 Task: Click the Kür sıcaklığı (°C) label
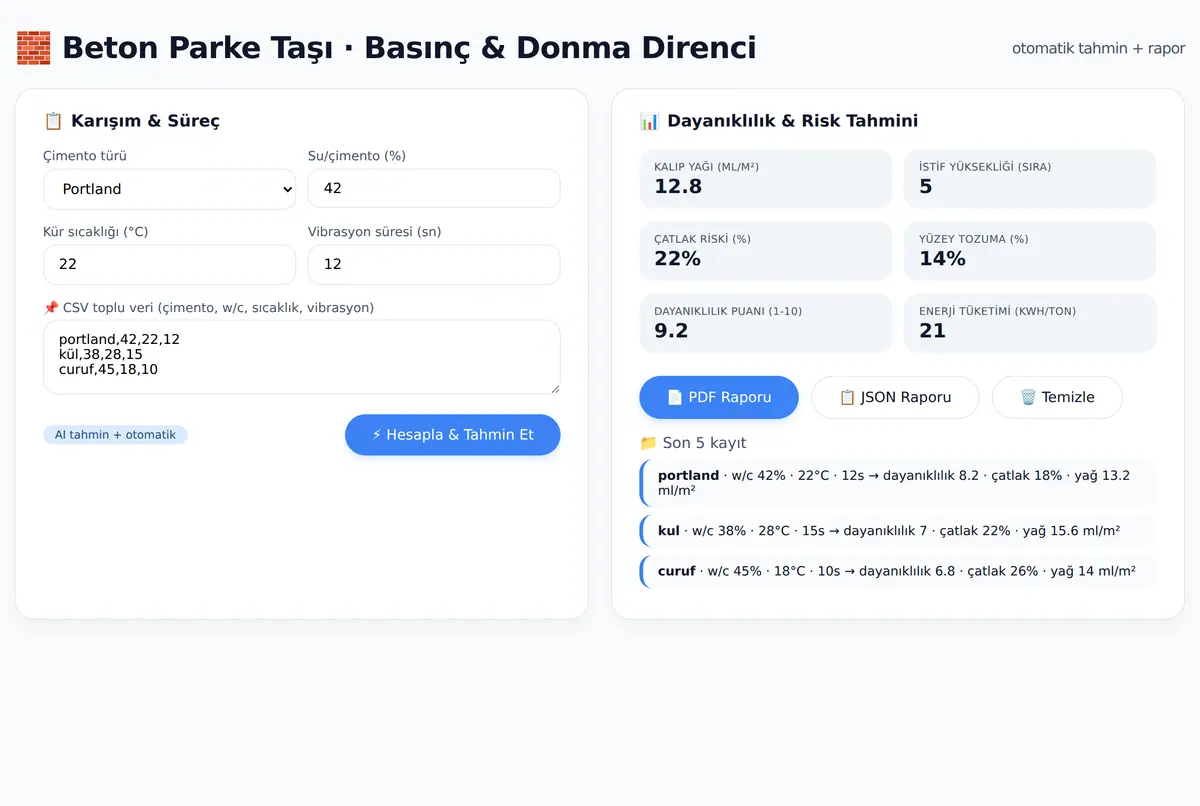96,232
